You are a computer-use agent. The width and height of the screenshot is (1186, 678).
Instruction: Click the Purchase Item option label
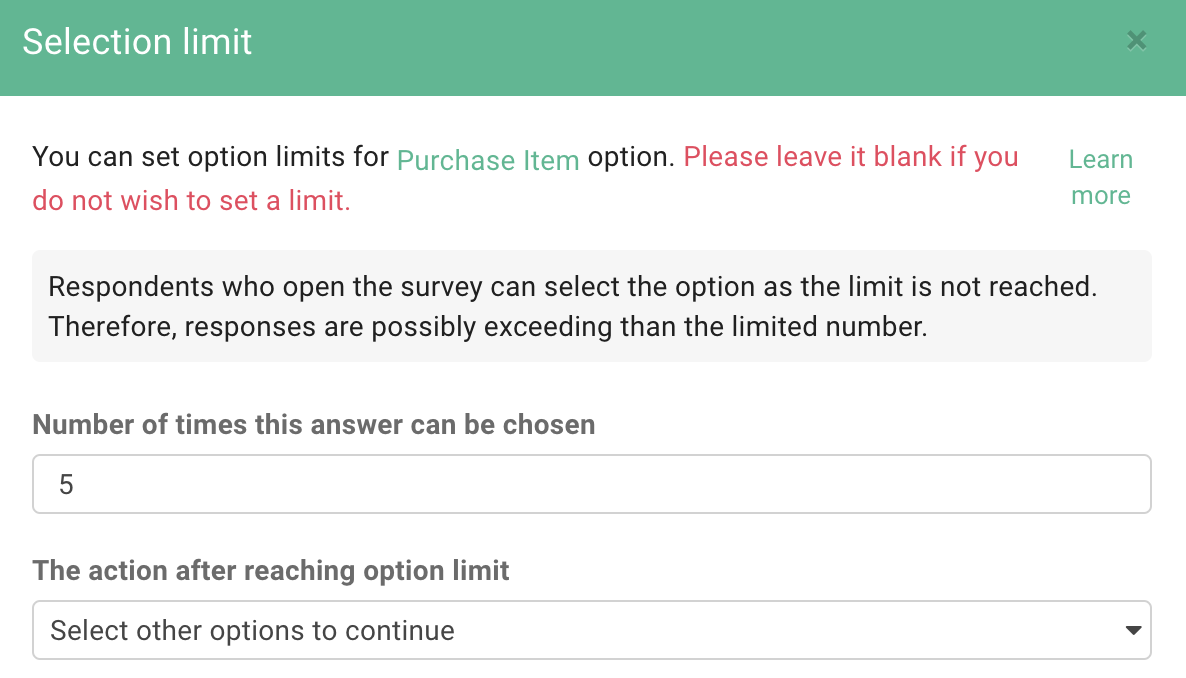click(x=488, y=160)
